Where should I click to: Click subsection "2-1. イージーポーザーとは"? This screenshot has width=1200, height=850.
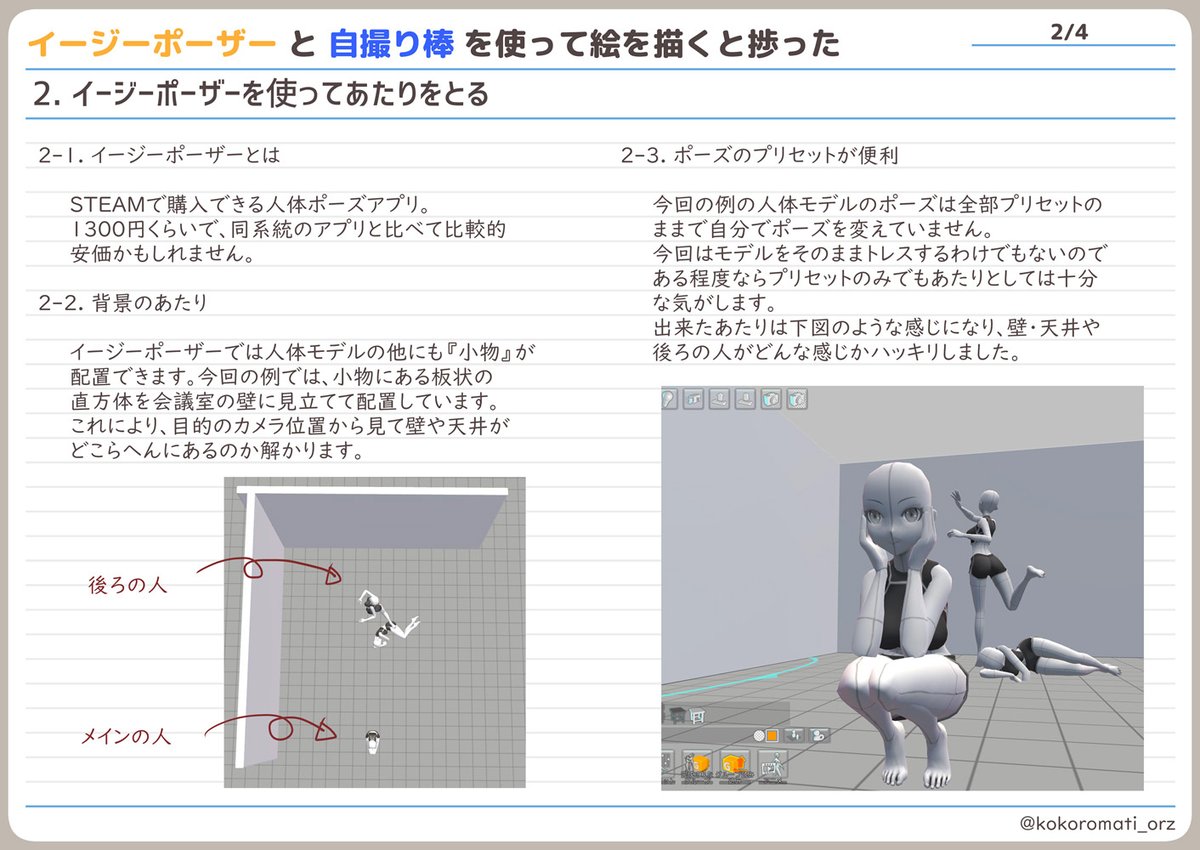pyautogui.click(x=159, y=156)
